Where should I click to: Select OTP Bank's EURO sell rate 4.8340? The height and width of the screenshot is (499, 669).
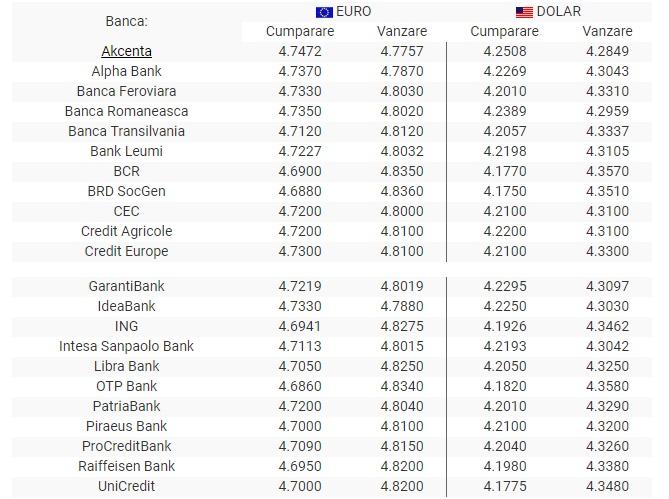point(402,386)
